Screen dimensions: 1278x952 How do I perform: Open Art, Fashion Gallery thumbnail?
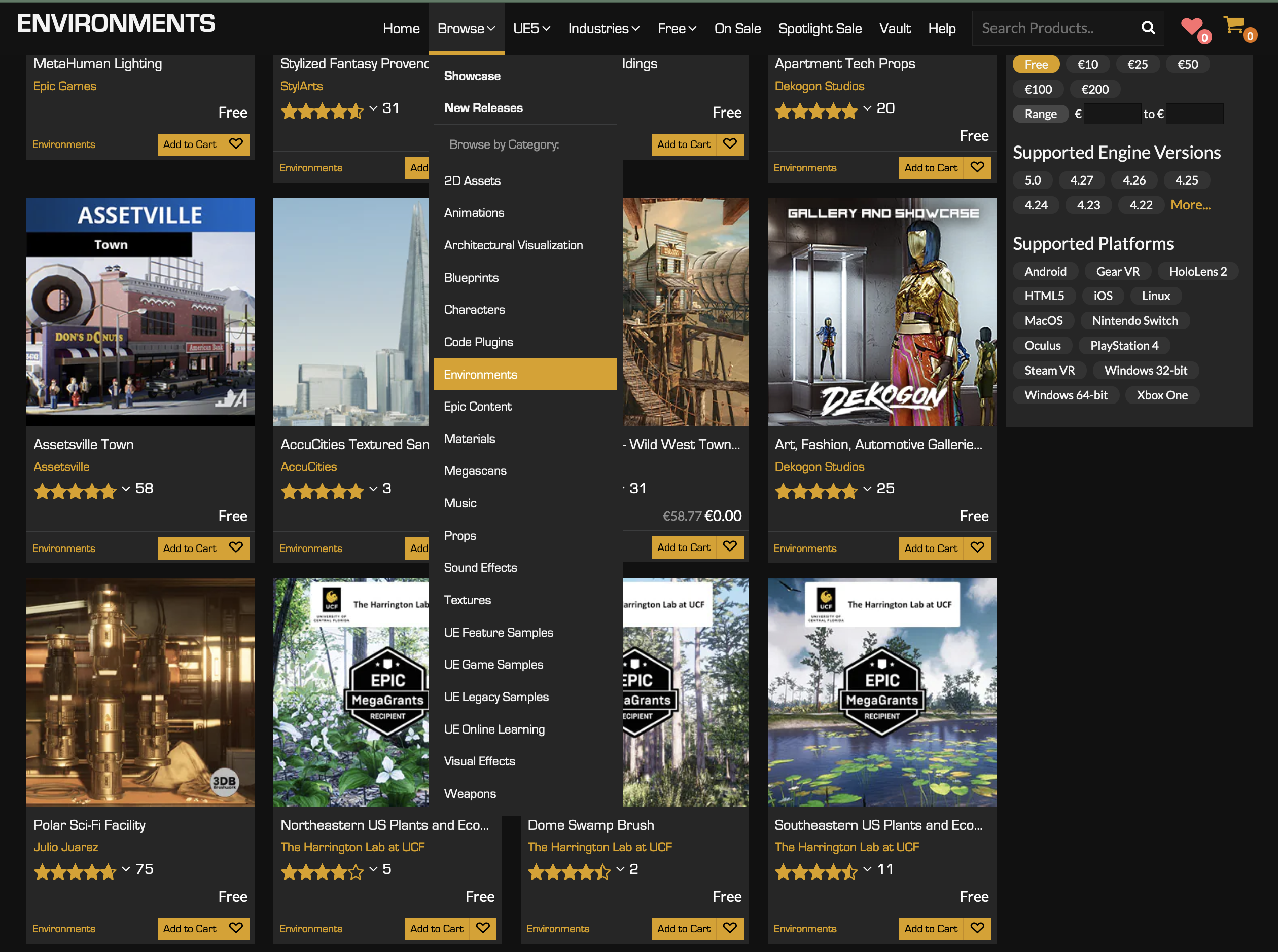point(881,312)
